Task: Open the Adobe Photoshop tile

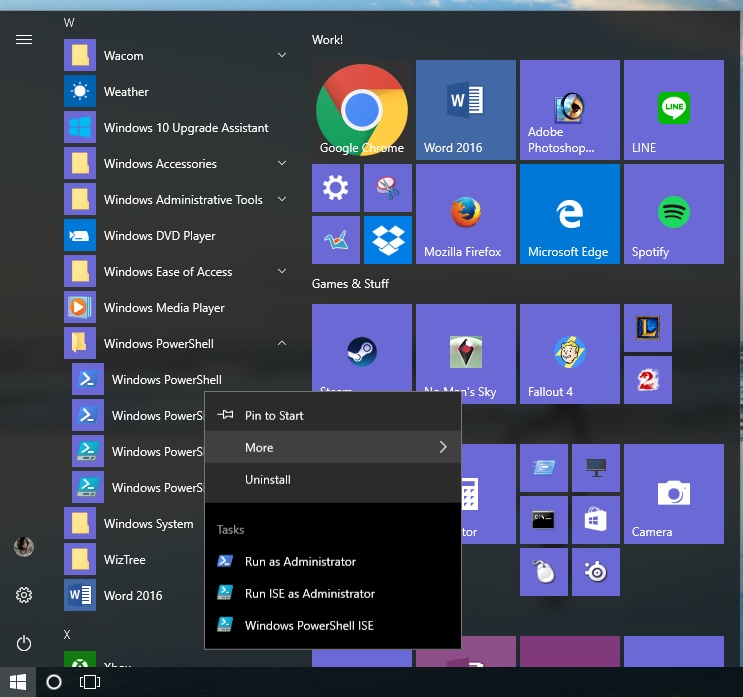Action: (570, 109)
